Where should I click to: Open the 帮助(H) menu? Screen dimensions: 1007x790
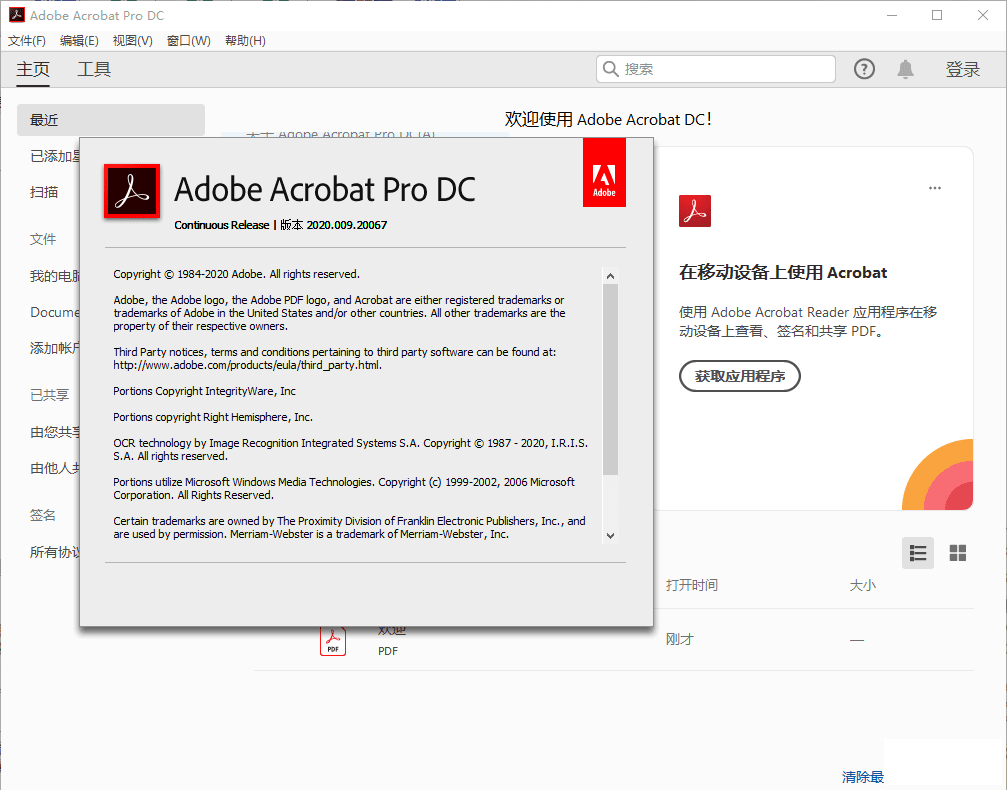pos(245,41)
